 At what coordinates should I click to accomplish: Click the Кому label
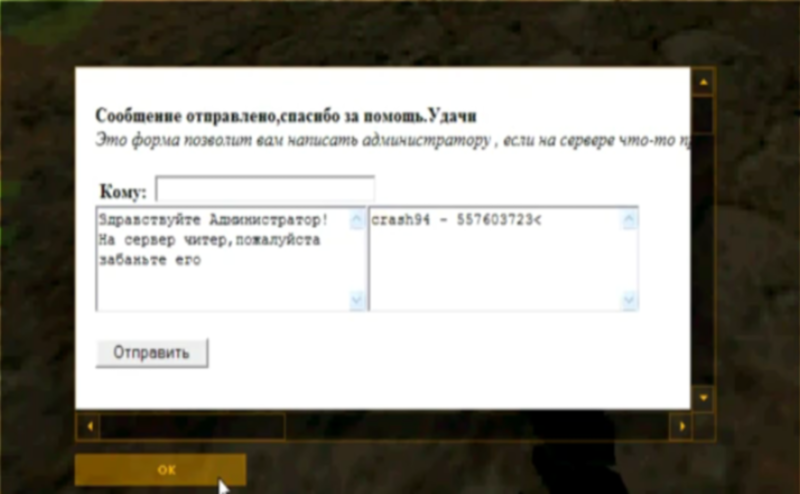coord(123,191)
